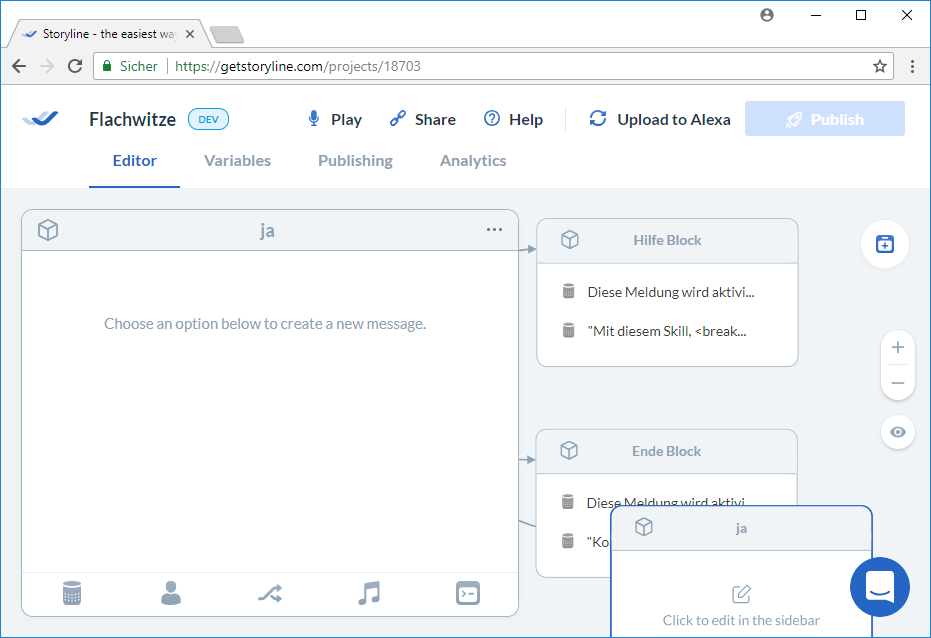This screenshot has height=638, width=931.
Task: Go to the Analytics tab
Action: pyautogui.click(x=473, y=161)
